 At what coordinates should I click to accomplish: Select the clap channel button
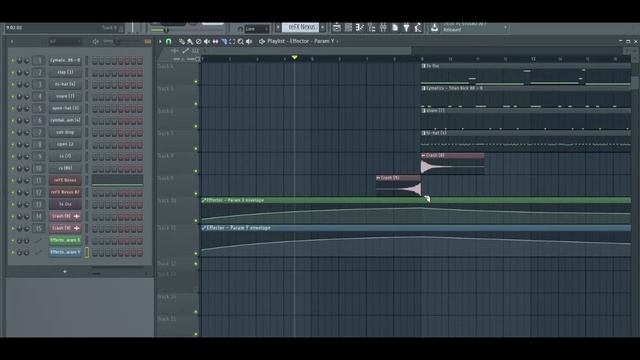(x=65, y=73)
